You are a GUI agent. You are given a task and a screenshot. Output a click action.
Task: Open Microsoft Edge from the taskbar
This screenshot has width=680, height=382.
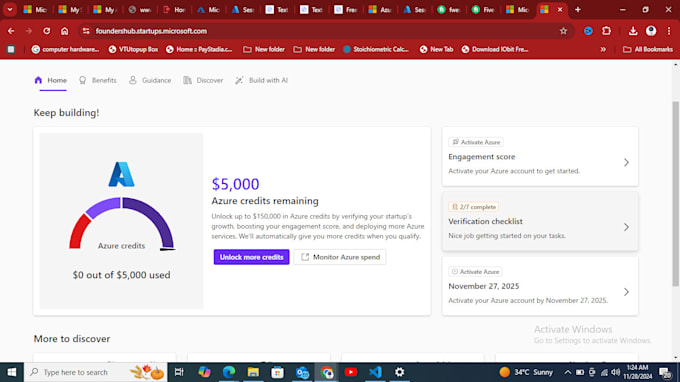[229, 372]
